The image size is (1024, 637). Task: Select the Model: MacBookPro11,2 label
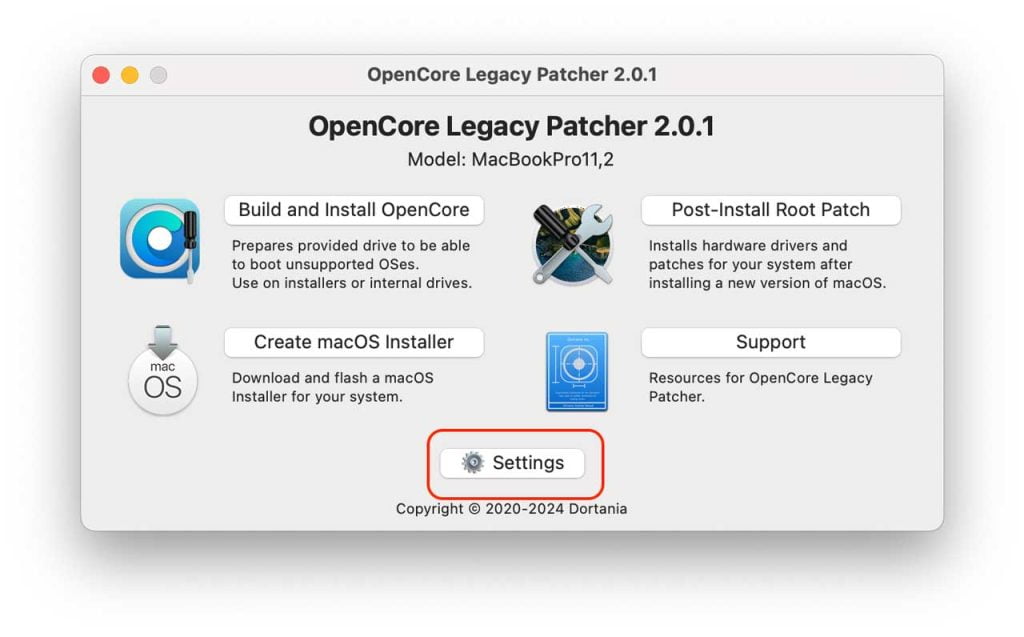point(511,159)
